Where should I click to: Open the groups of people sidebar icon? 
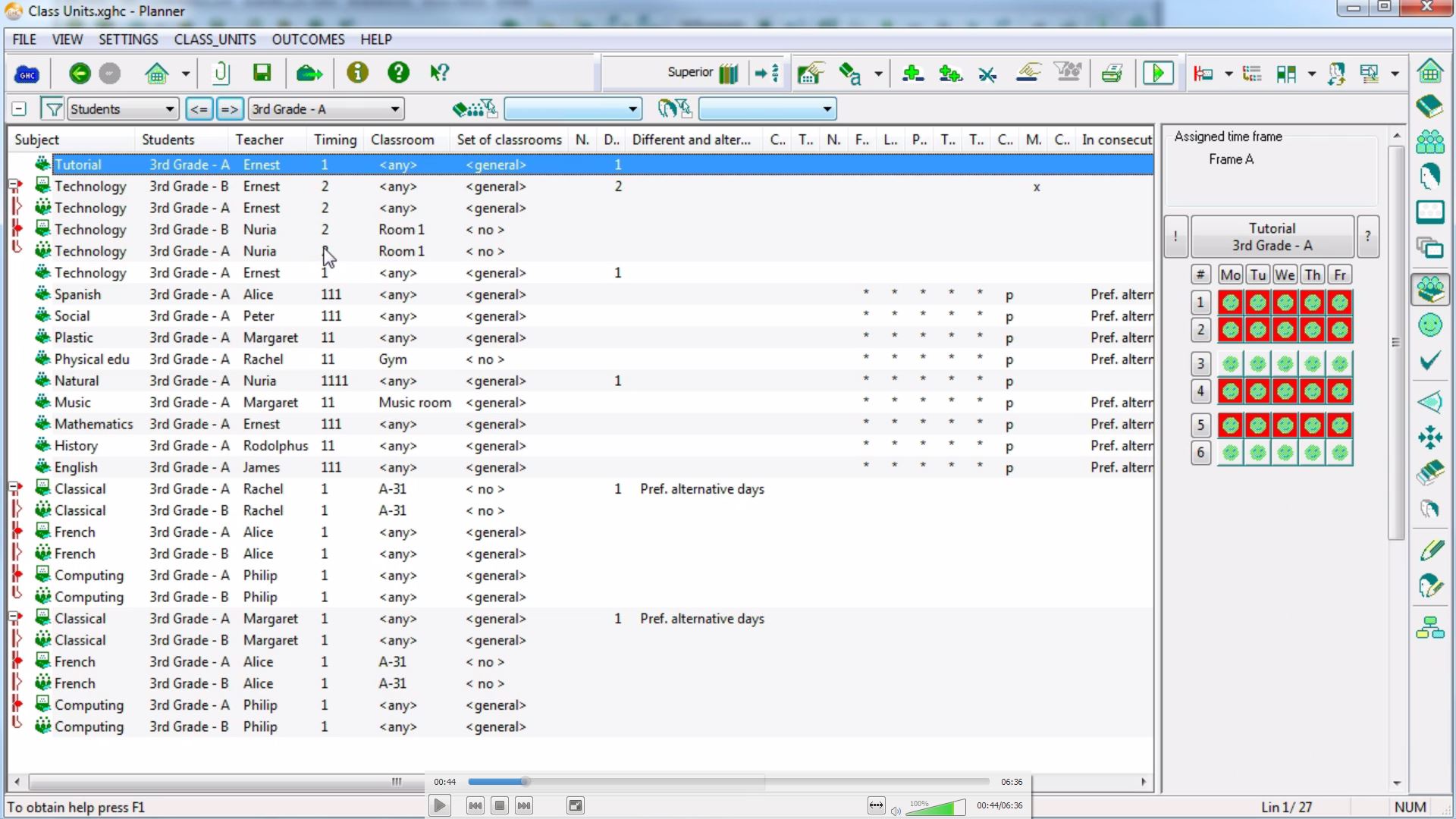point(1430,142)
